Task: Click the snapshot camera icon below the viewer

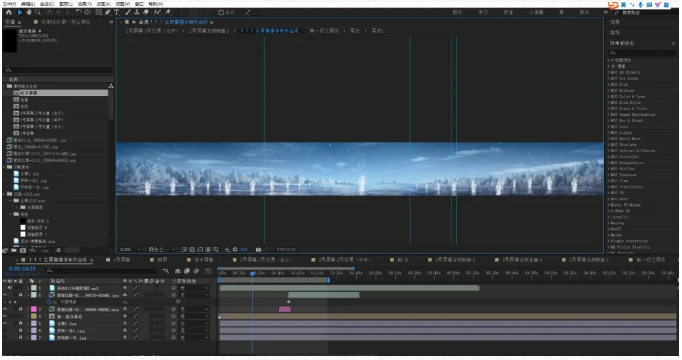Action: pos(258,250)
